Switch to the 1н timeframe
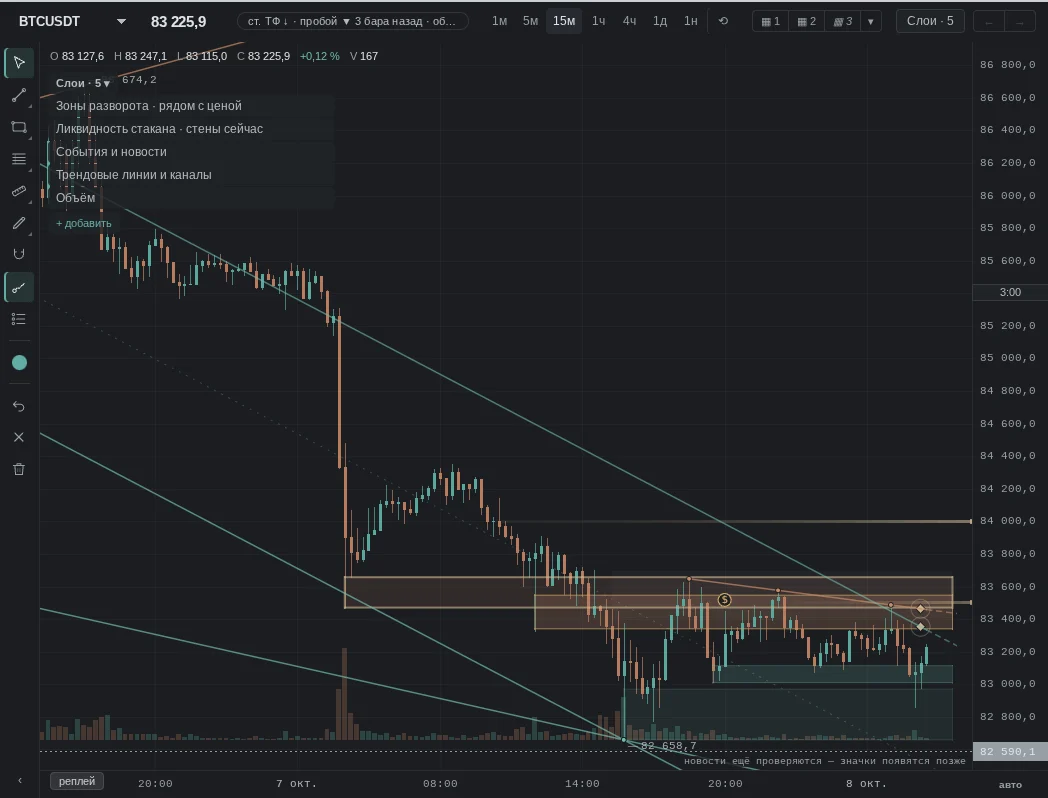Viewport: 1048px width, 798px height. 691,21
